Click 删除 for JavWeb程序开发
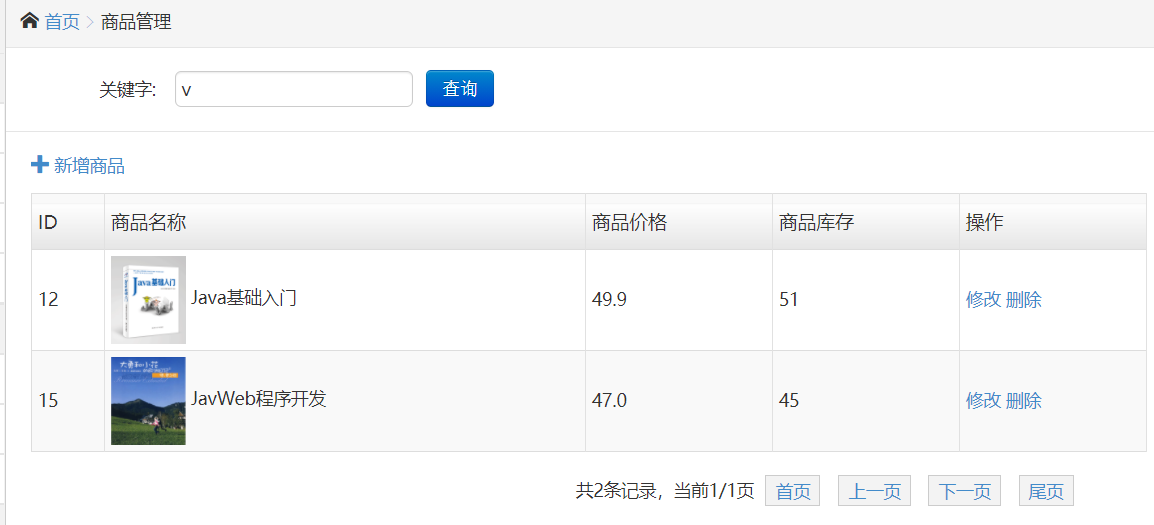The image size is (1154, 525). pyautogui.click(x=1024, y=401)
